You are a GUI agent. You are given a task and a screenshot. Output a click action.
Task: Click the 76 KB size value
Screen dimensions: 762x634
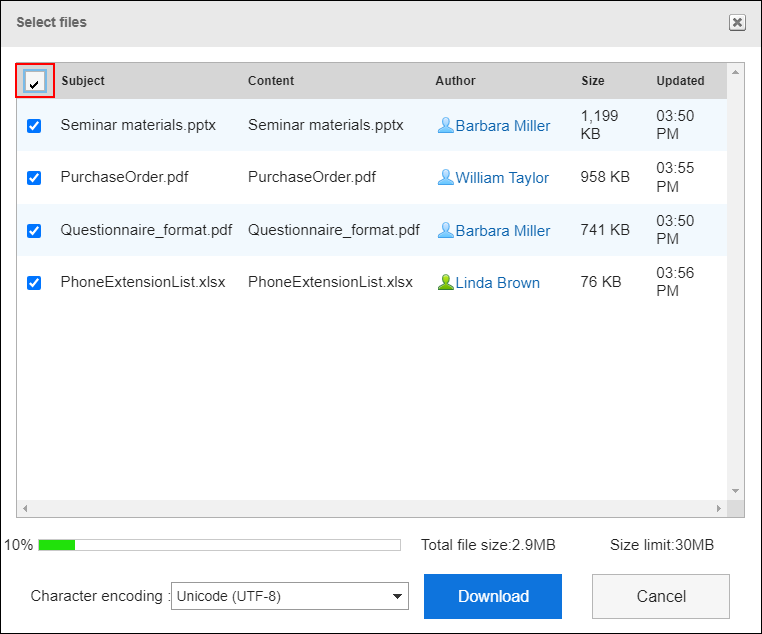point(601,282)
